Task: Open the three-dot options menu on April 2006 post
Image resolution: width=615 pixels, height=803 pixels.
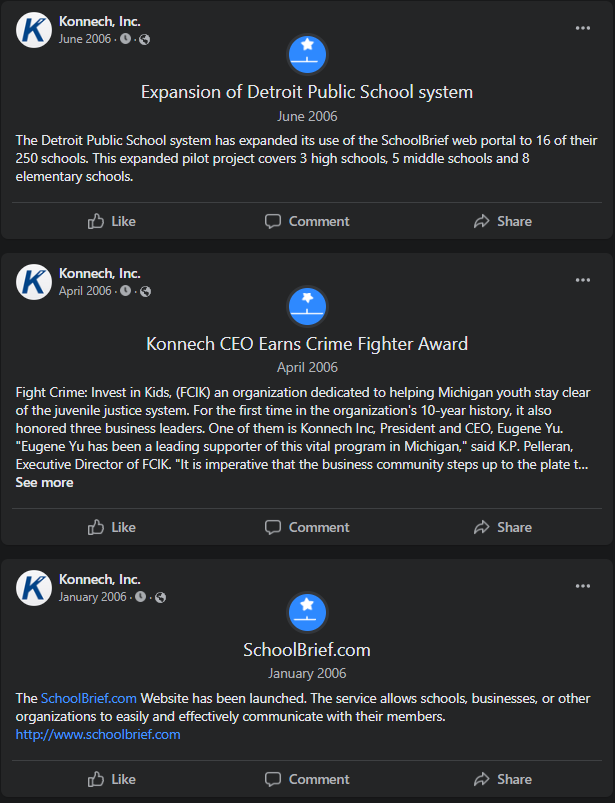Action: (583, 280)
